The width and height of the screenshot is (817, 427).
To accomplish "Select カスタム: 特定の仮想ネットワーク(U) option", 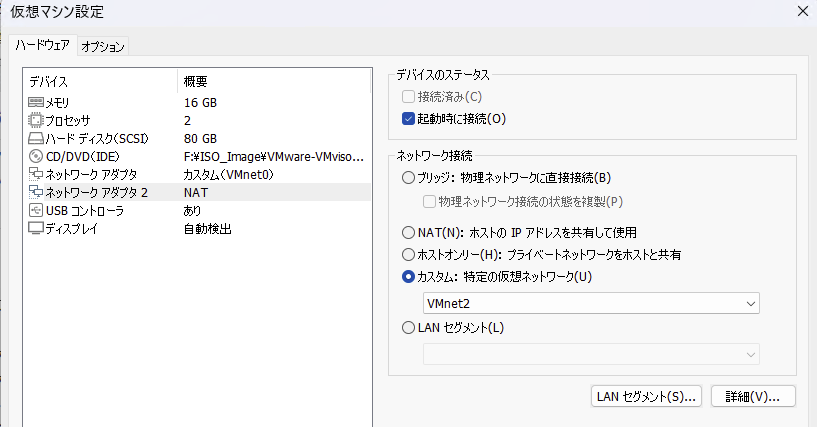I will (408, 277).
